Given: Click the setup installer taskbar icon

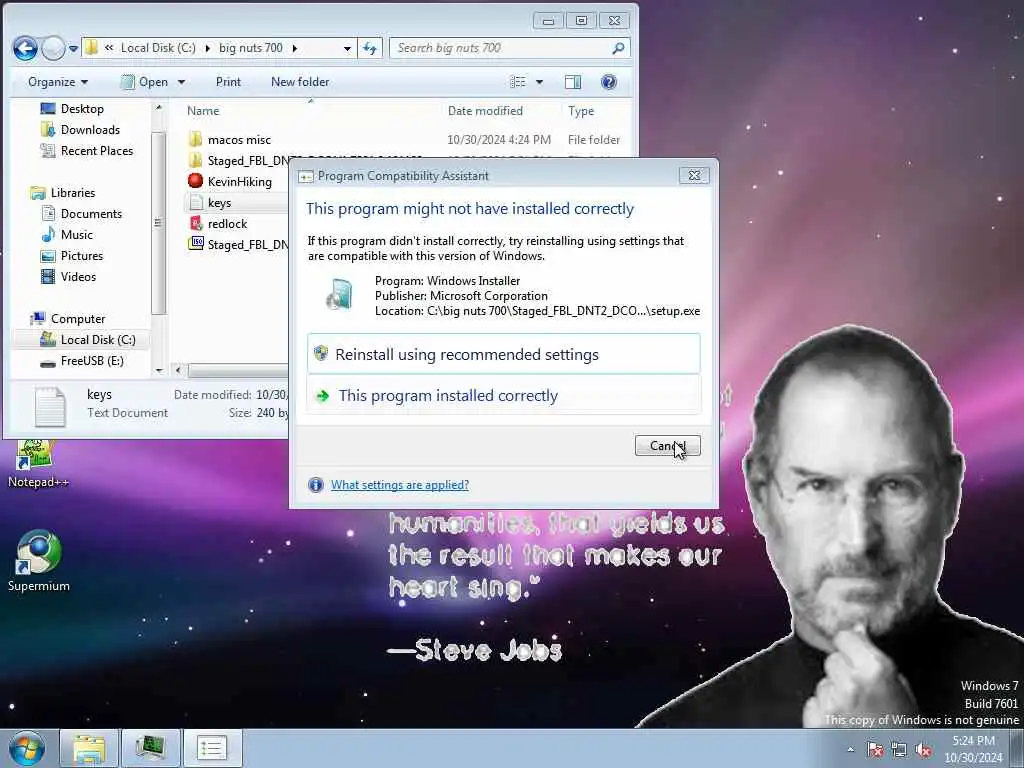Looking at the screenshot, I should point(151,748).
